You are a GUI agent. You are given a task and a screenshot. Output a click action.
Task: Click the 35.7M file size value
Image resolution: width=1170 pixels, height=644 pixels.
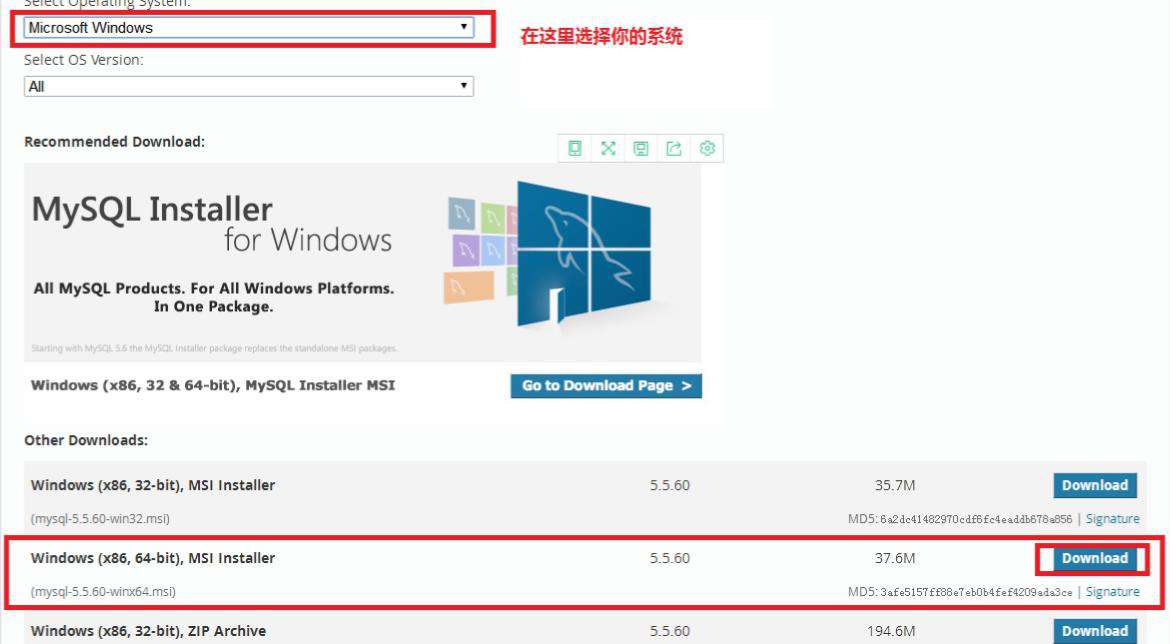pos(895,485)
